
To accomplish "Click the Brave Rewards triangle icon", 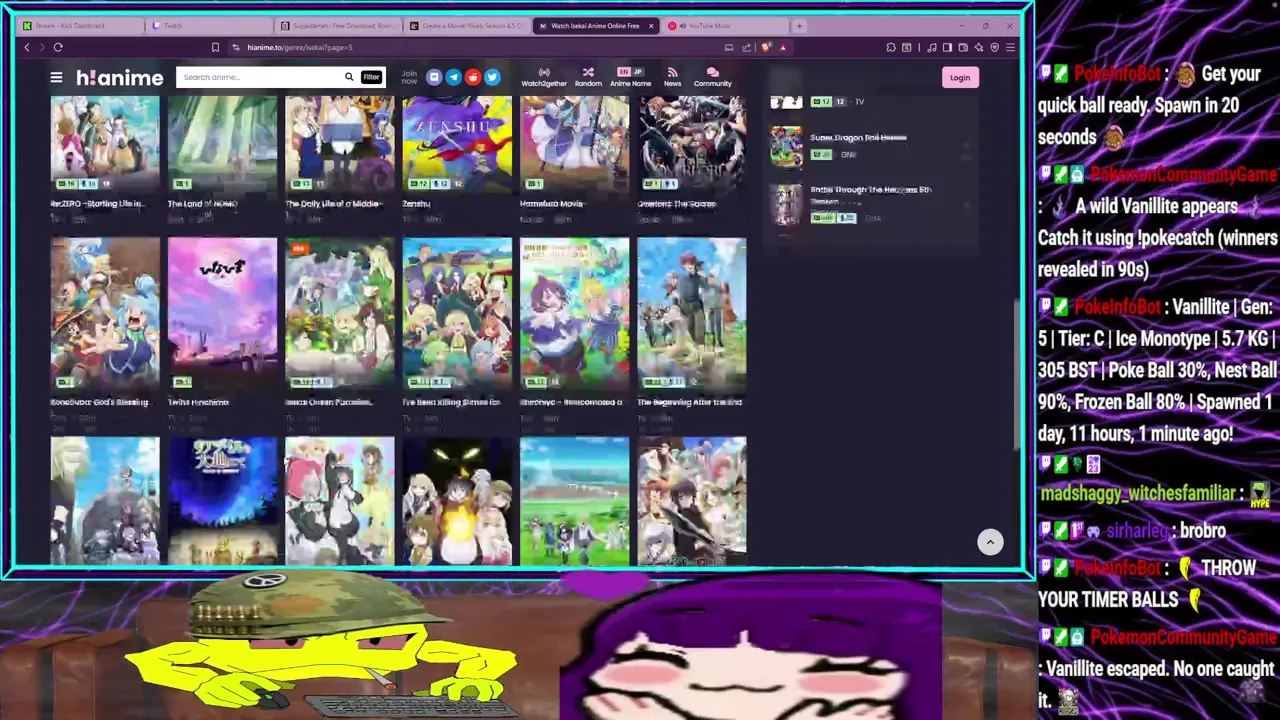I will pyautogui.click(x=782, y=47).
